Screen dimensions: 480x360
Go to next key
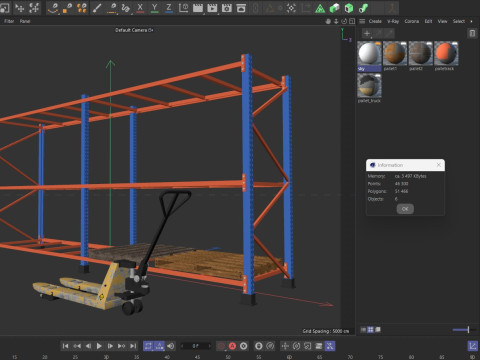(122, 346)
